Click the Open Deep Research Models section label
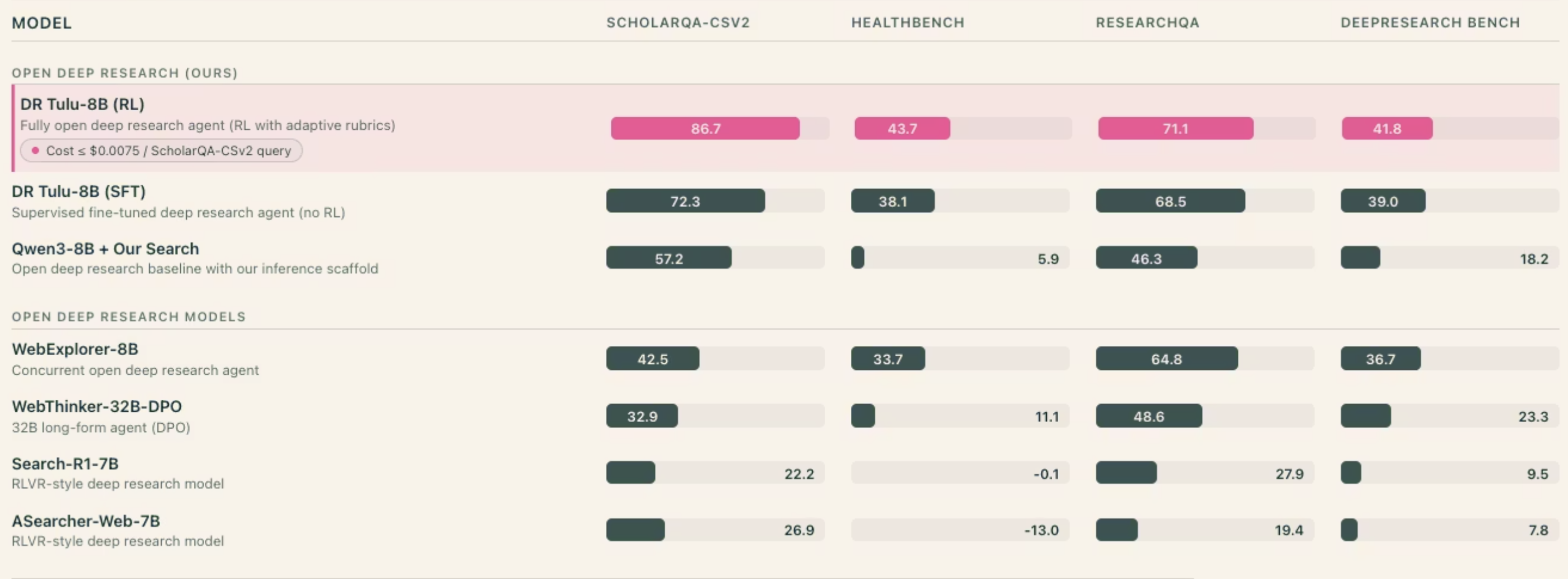Screen dimensions: 1568x579 click(x=129, y=317)
